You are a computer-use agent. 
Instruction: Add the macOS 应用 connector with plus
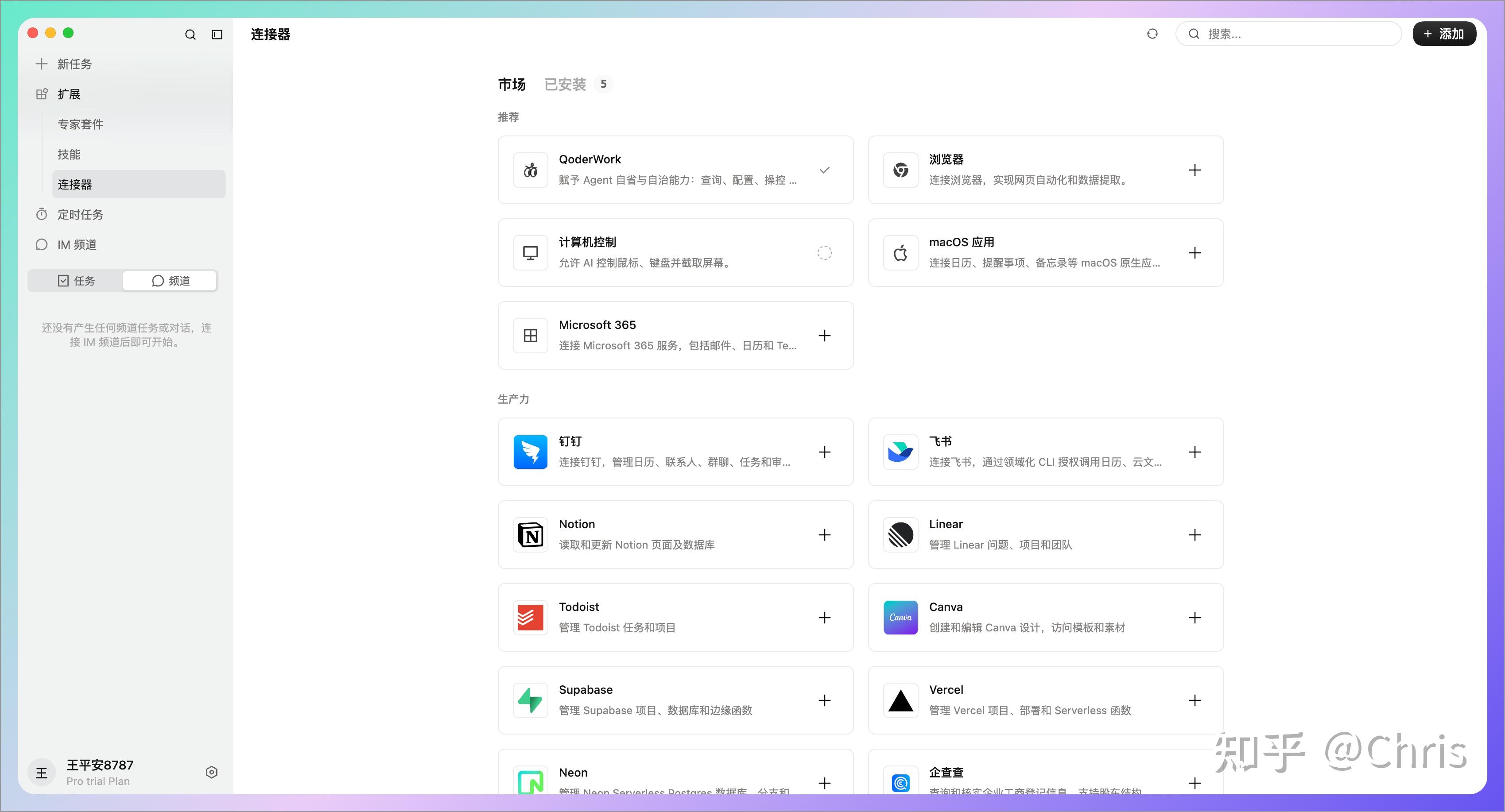(x=1195, y=253)
